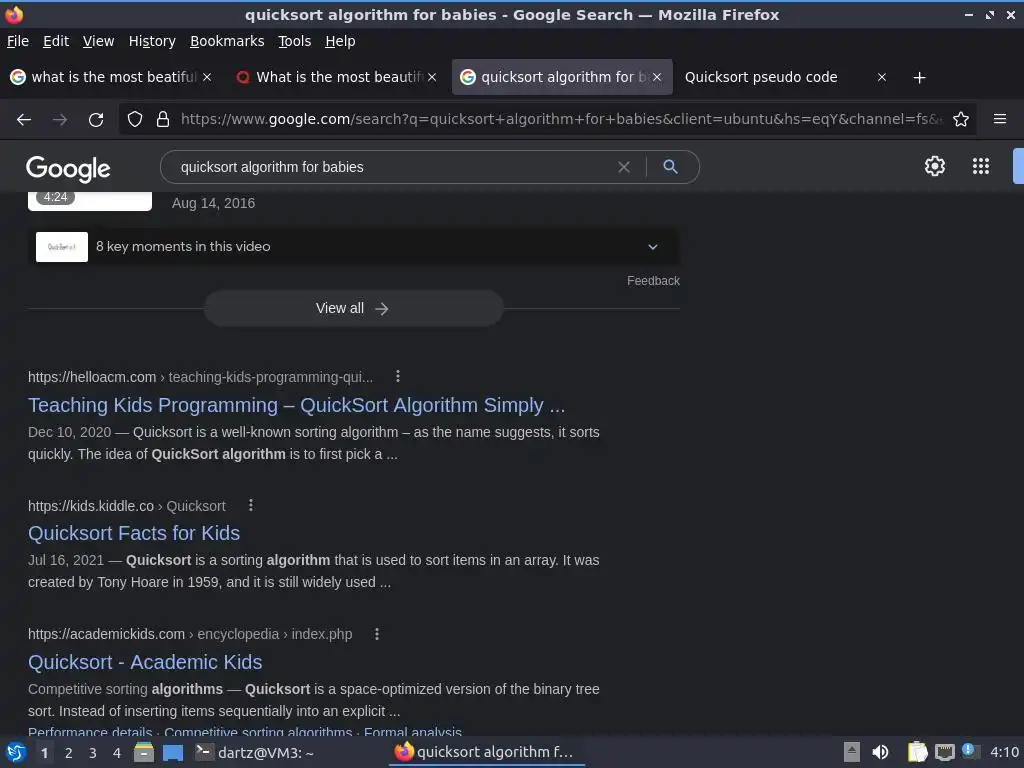Open the File menu
Viewport: 1024px width, 768px height.
tap(18, 41)
